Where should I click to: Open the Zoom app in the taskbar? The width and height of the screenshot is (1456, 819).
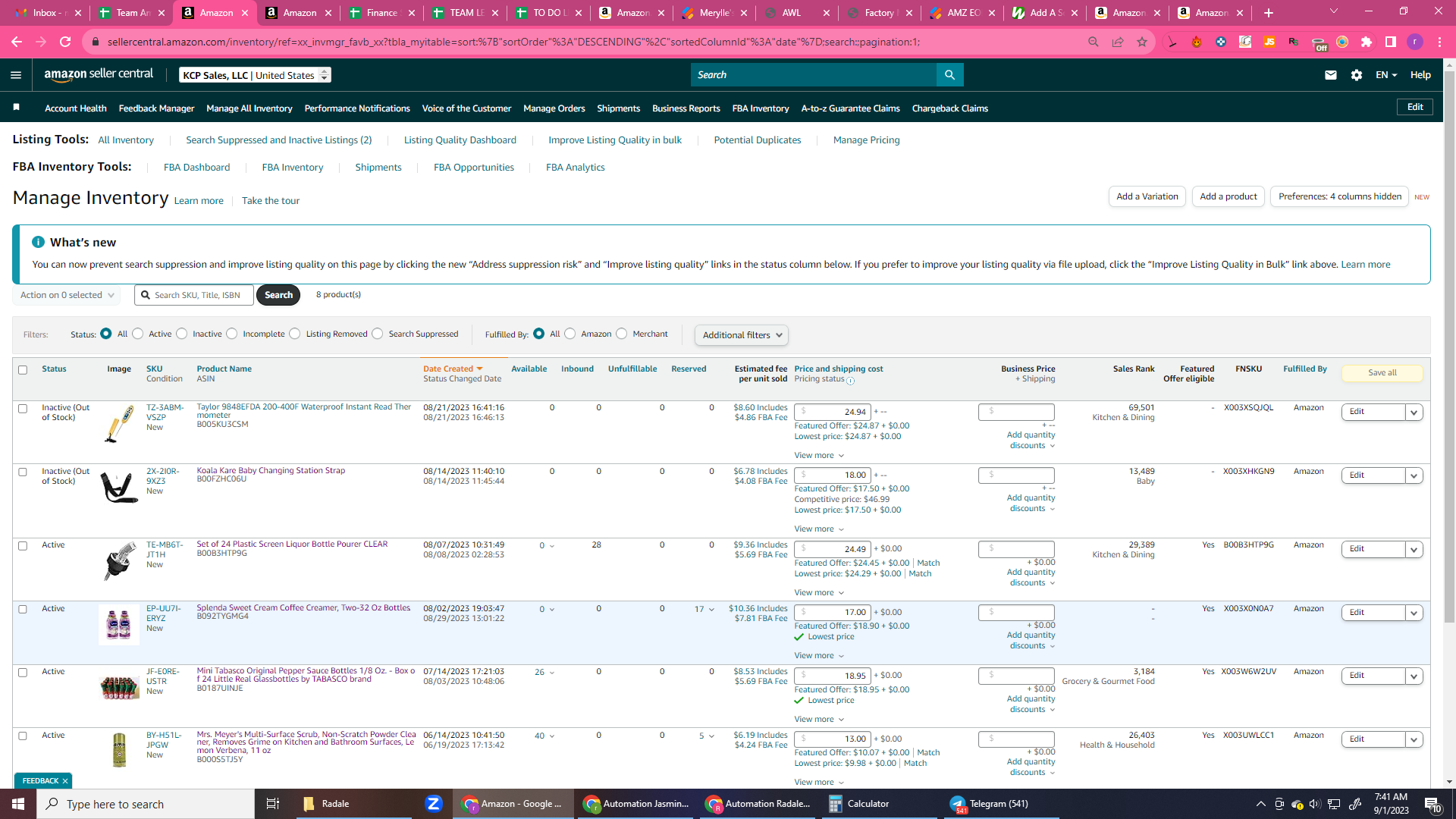pos(434,804)
